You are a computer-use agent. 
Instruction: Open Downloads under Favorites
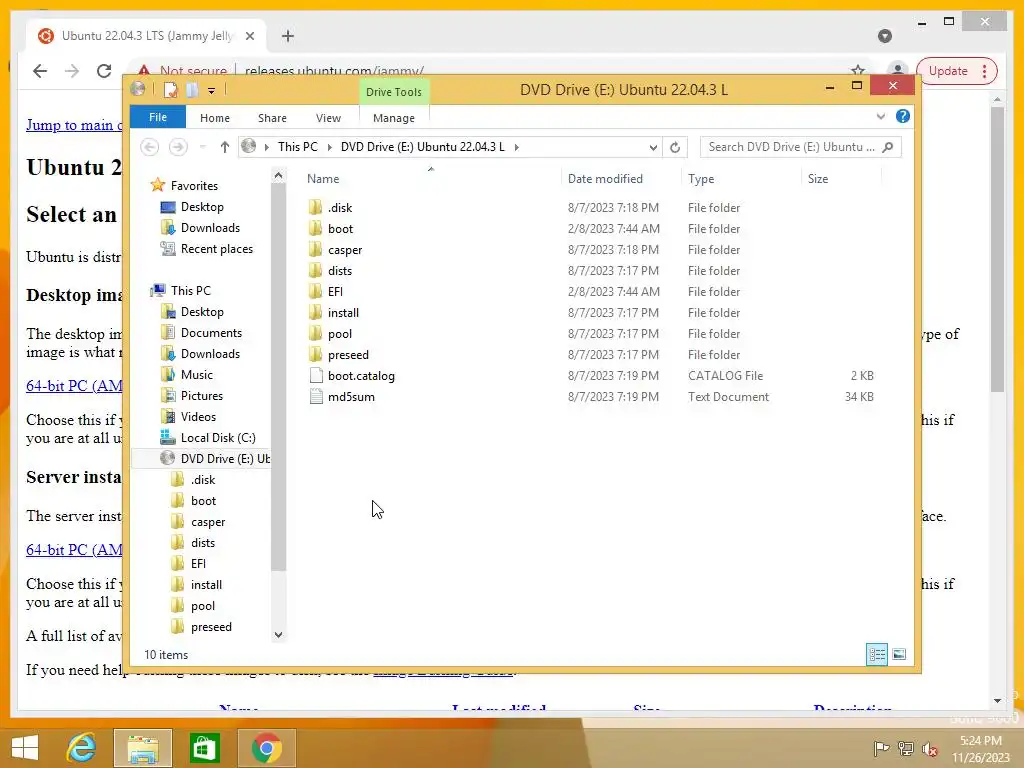pyautogui.click(x=210, y=228)
